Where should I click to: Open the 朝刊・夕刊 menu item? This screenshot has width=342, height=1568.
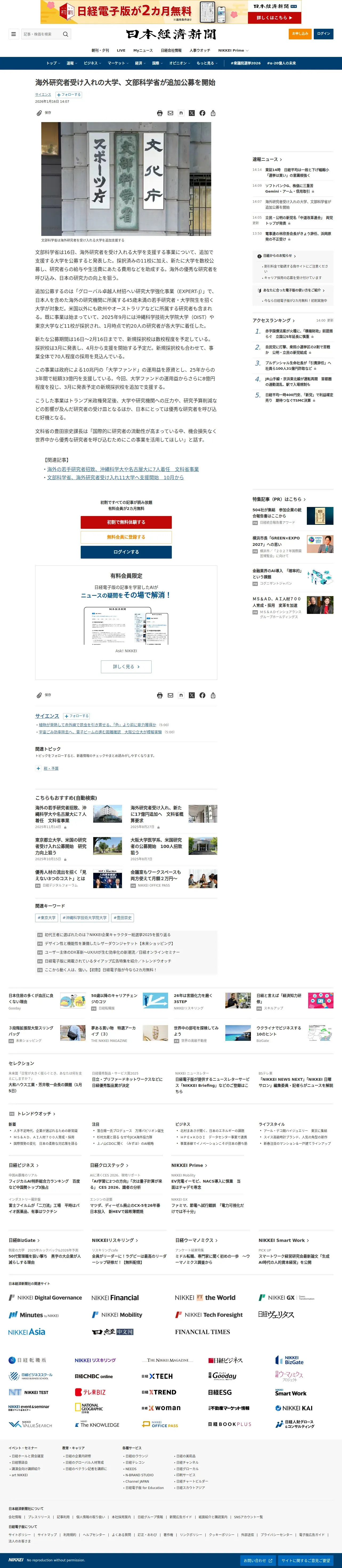click(x=100, y=51)
